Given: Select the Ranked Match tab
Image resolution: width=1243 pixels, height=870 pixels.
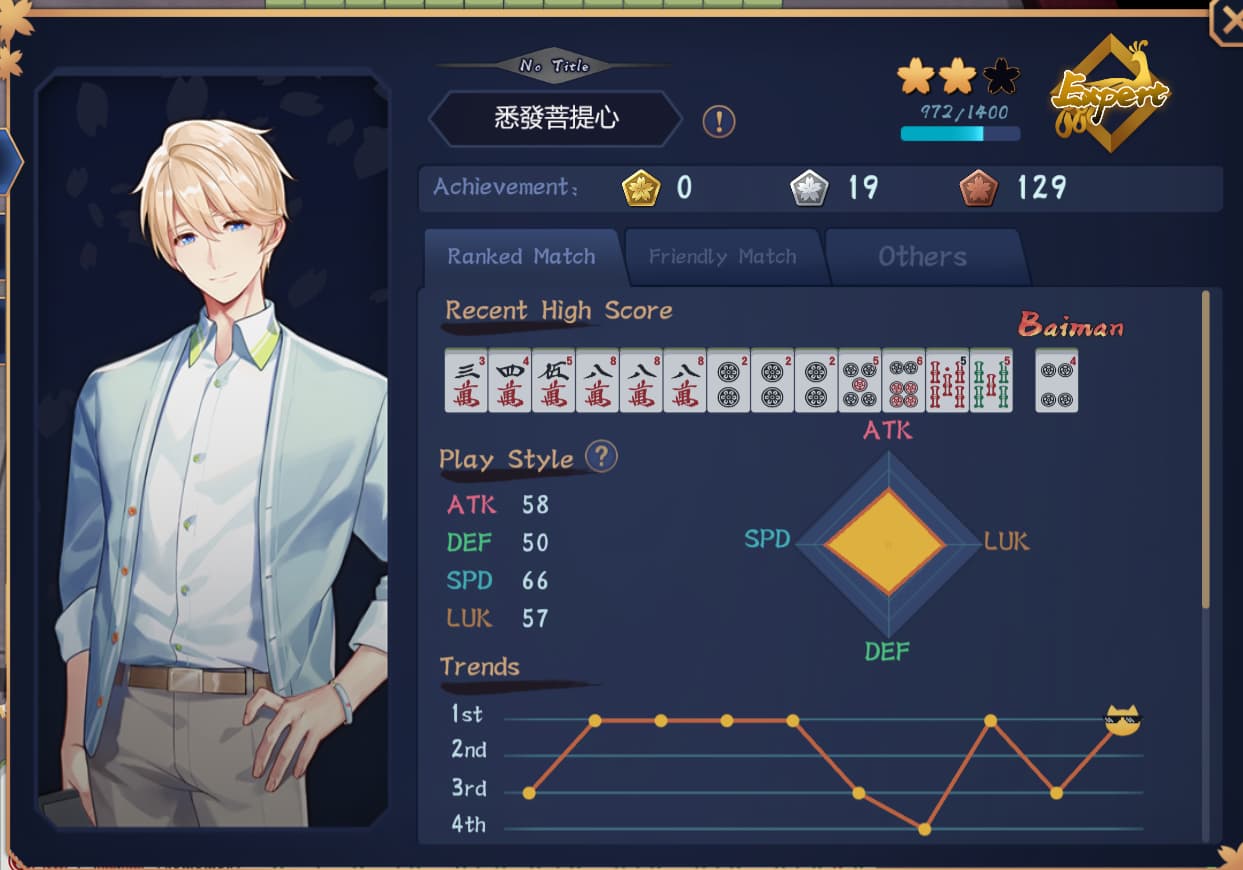Looking at the screenshot, I should click(x=521, y=257).
